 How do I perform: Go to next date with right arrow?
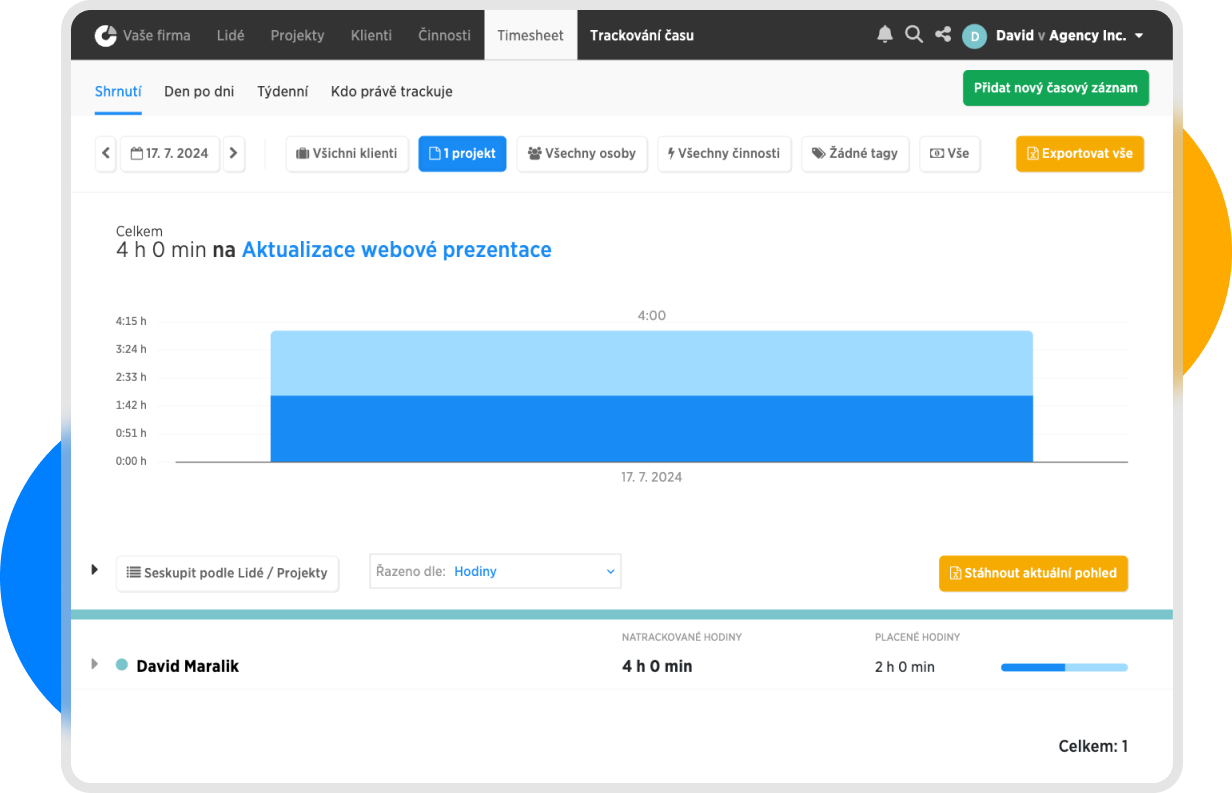point(234,154)
